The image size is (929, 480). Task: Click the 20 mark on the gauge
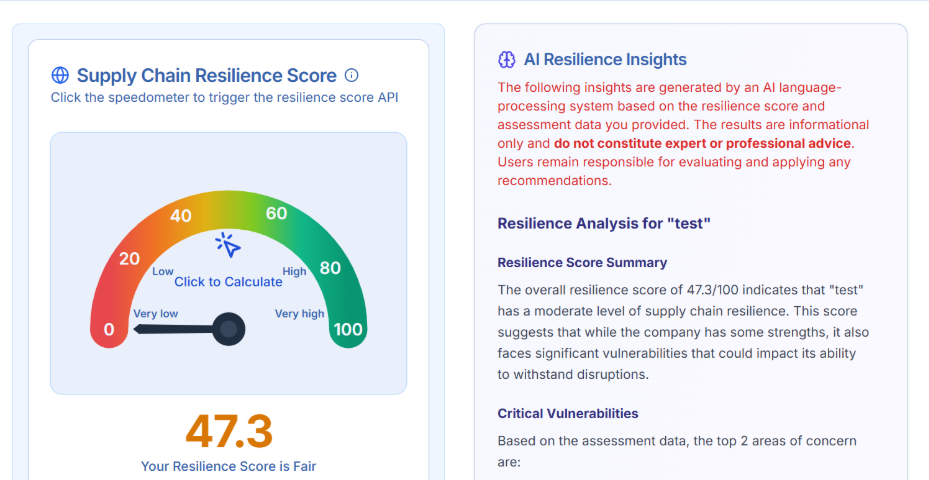[x=129, y=259]
